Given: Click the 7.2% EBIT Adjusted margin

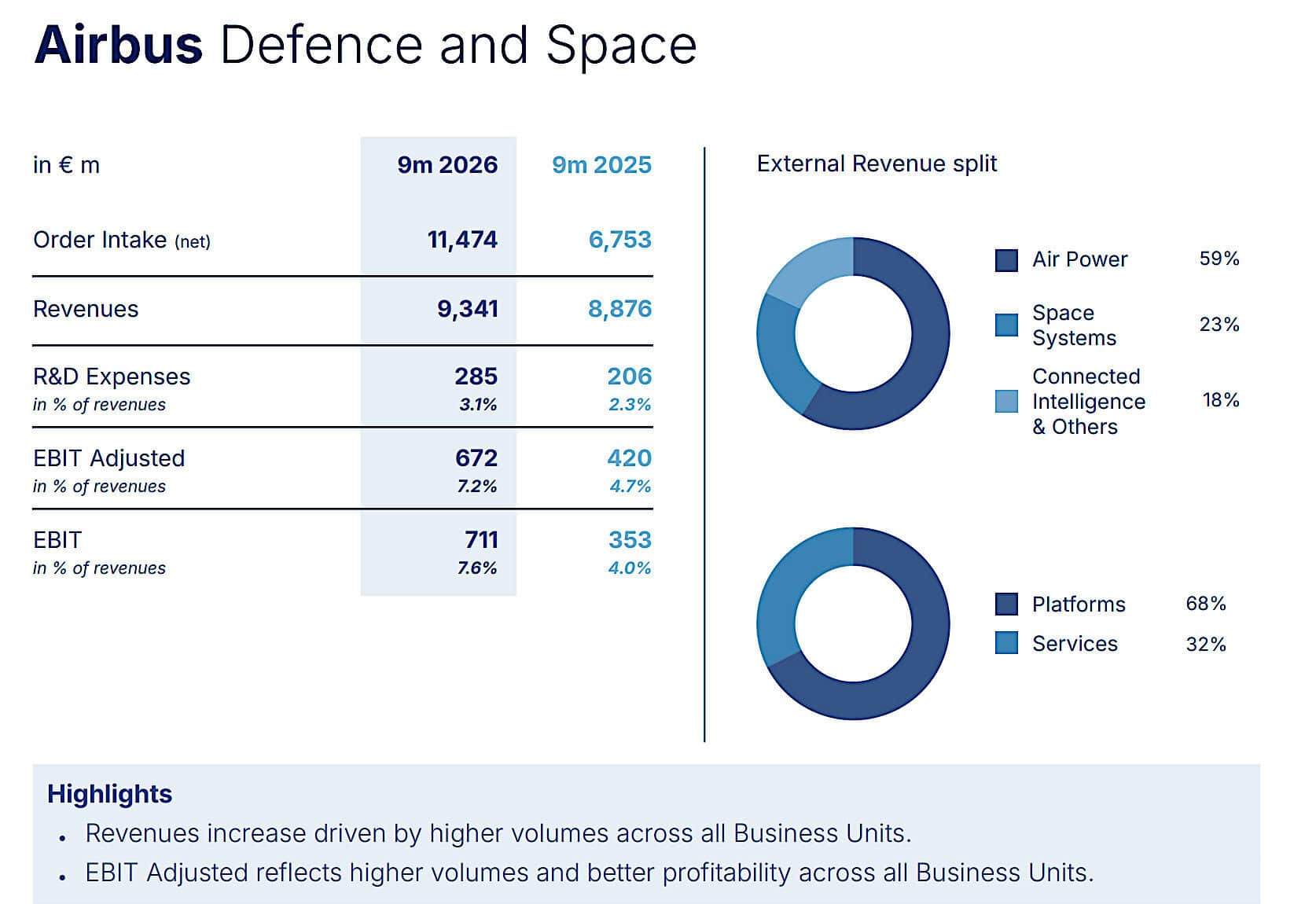Looking at the screenshot, I should click(x=477, y=486).
